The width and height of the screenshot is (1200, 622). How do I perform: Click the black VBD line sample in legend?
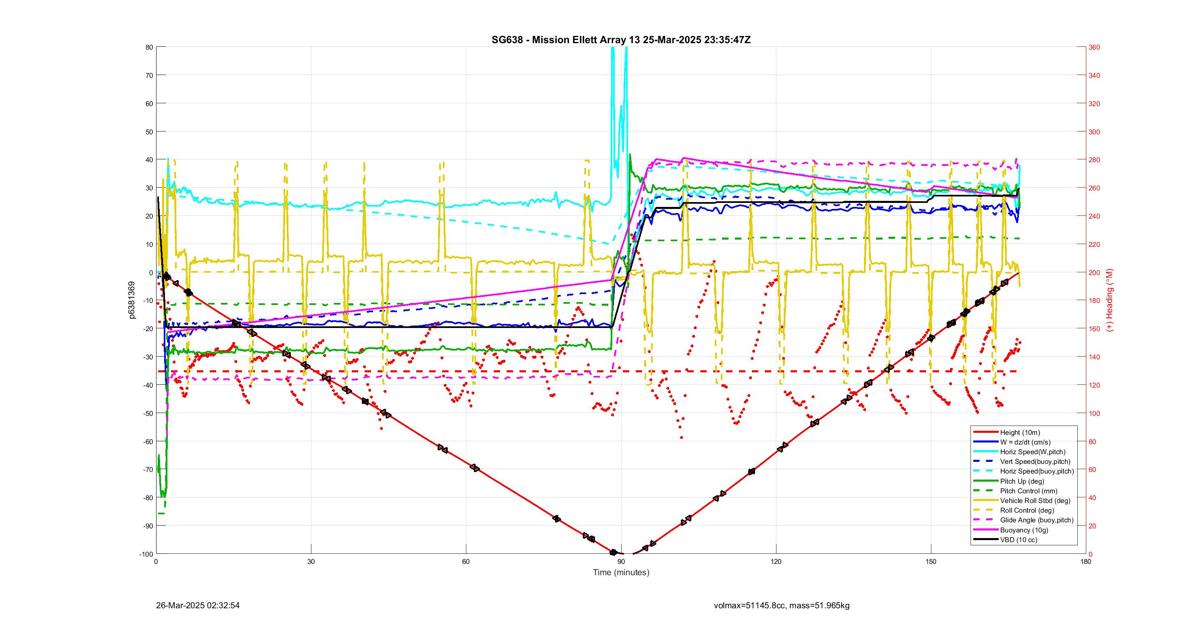pos(985,540)
